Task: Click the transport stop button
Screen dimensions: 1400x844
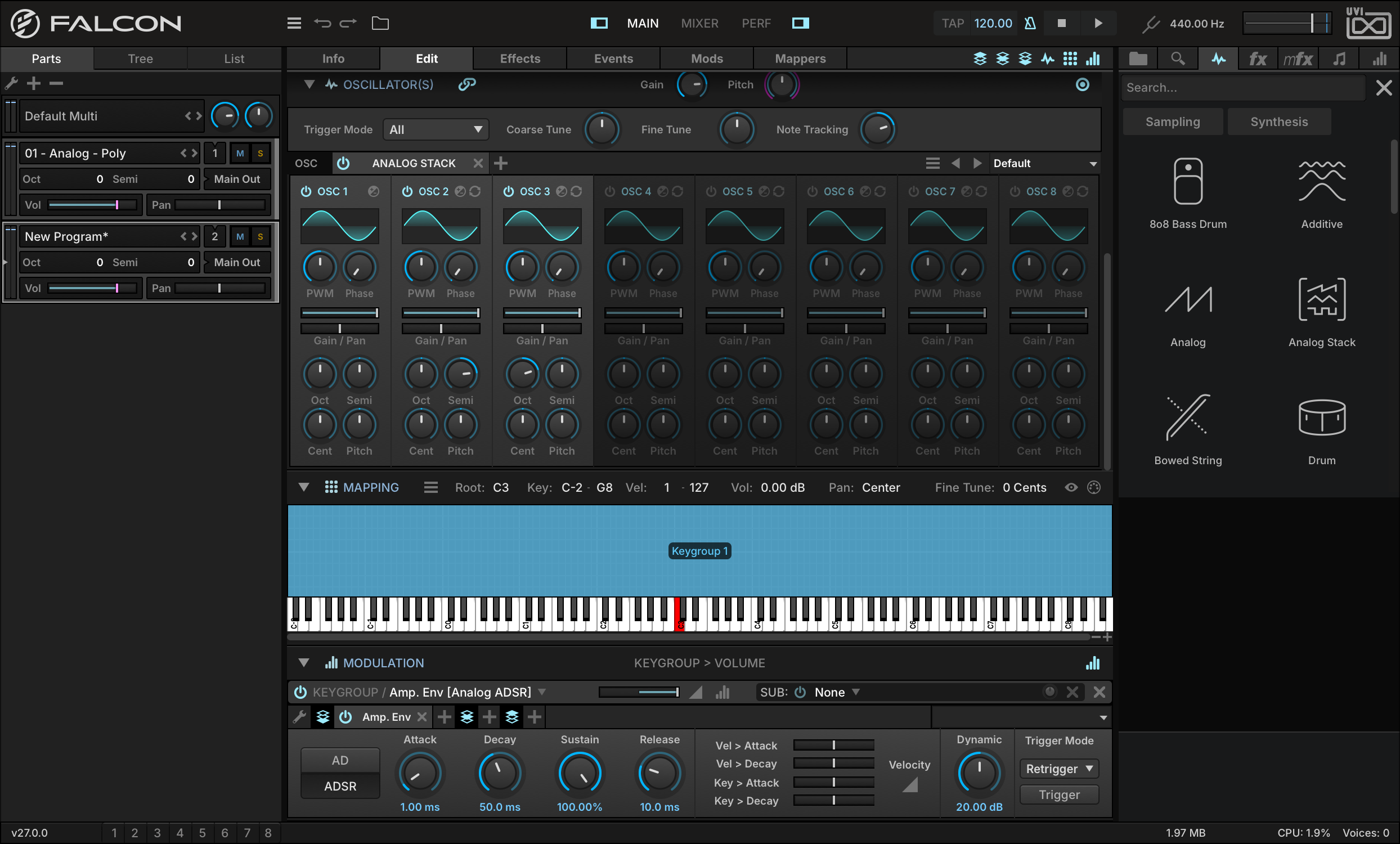Action: point(1061,23)
